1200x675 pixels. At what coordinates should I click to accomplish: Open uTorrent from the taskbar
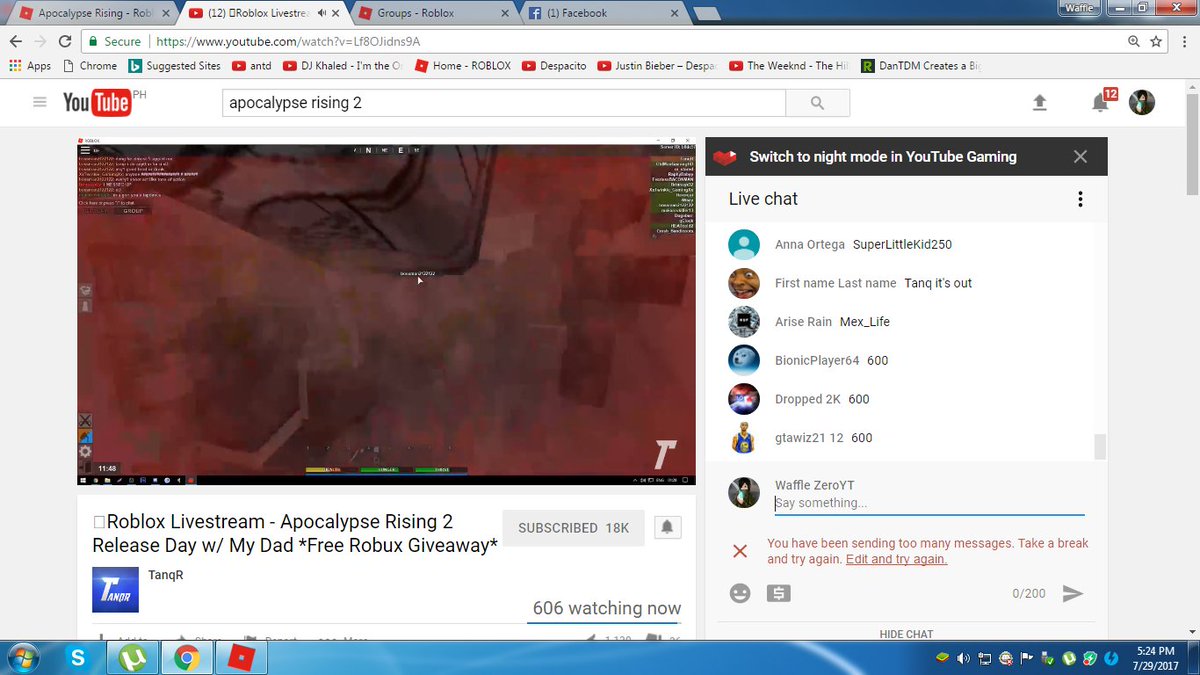tap(132, 657)
